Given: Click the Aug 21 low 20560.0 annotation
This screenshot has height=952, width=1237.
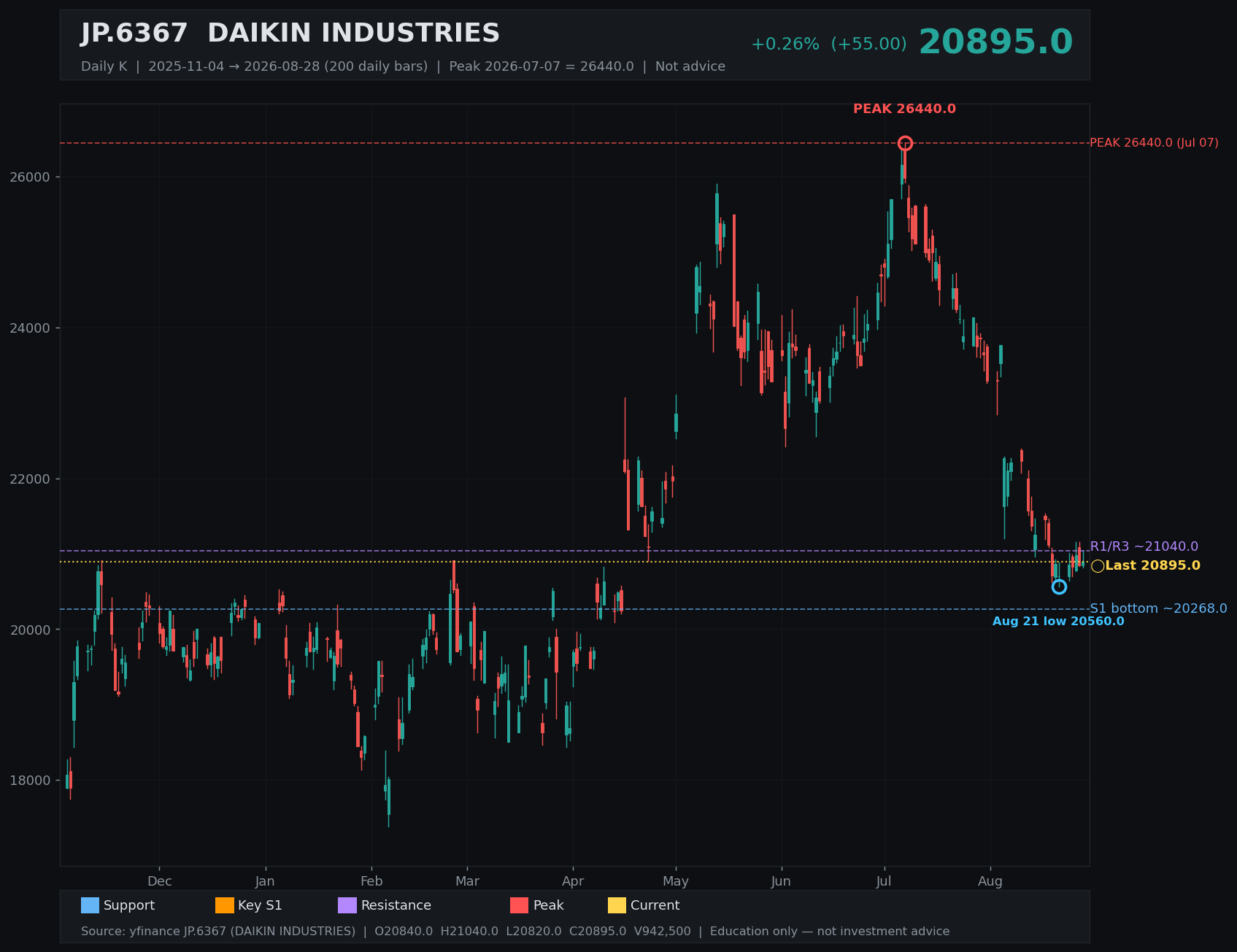Looking at the screenshot, I should pyautogui.click(x=1058, y=622).
